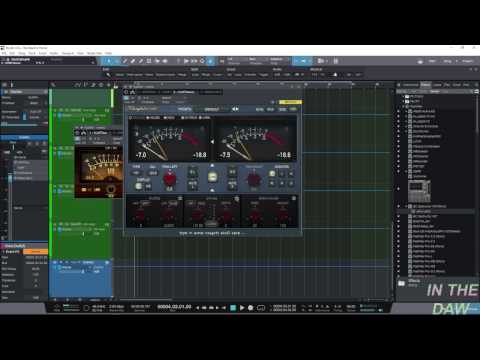Toggle the Loop button in transport
The height and width of the screenshot is (360, 480).
pos(261,308)
